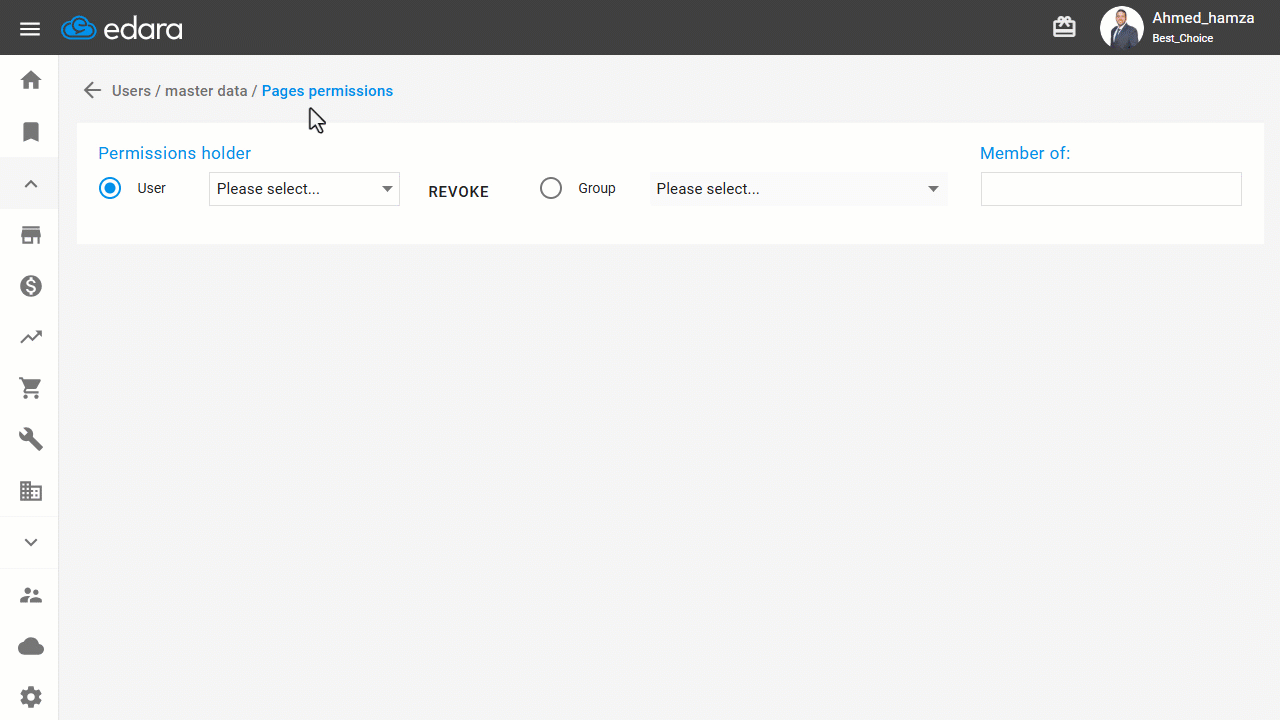Open the dollar finance sidebar icon
Image resolution: width=1280 pixels, height=720 pixels.
tap(31, 286)
